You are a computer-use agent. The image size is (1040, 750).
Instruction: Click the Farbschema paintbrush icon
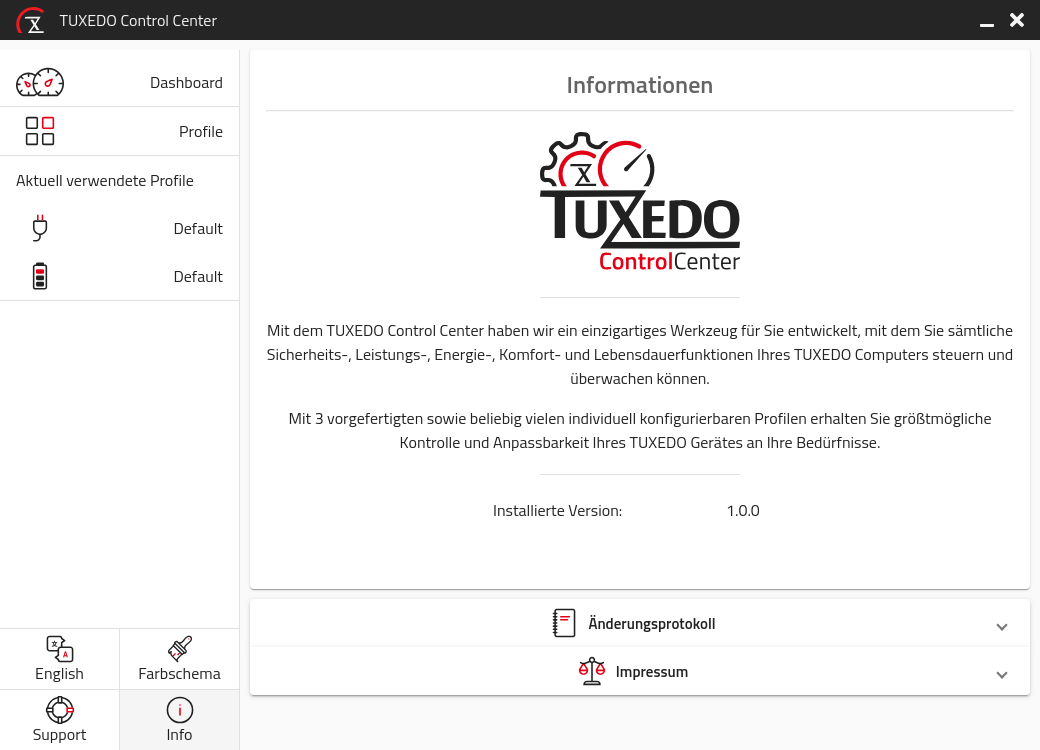tap(180, 649)
